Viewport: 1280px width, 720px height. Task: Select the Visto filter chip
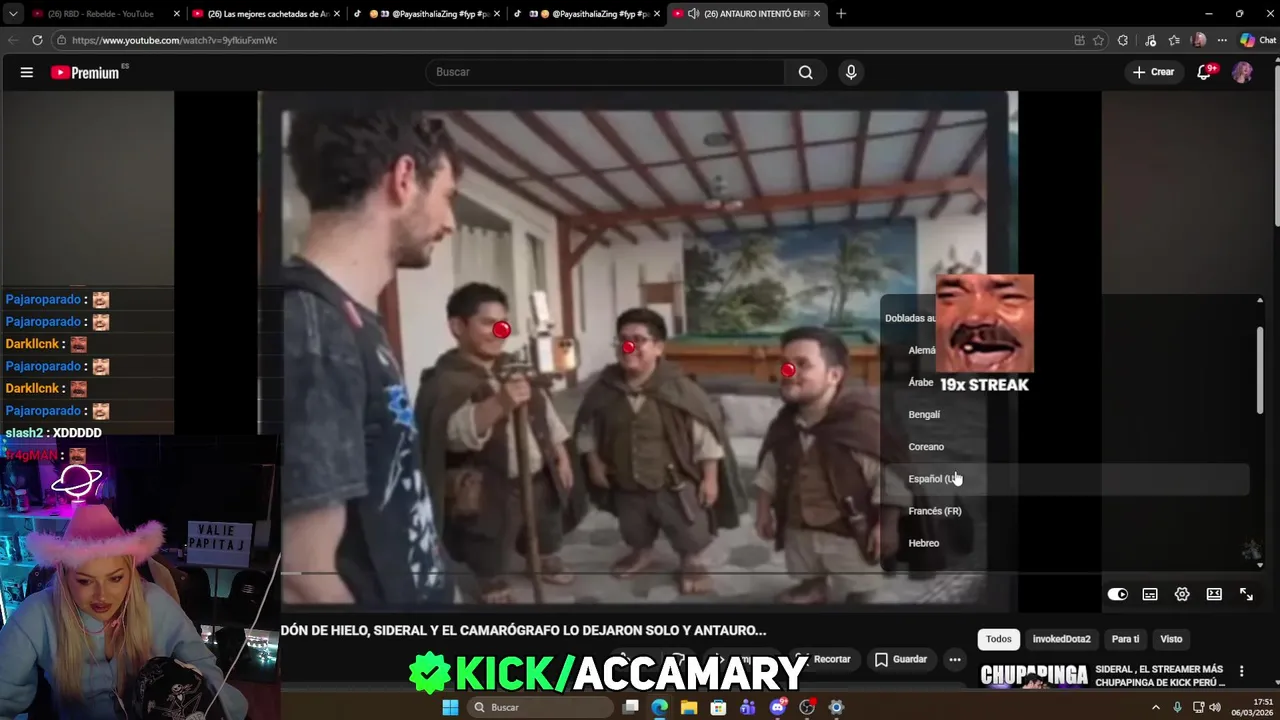[1171, 639]
